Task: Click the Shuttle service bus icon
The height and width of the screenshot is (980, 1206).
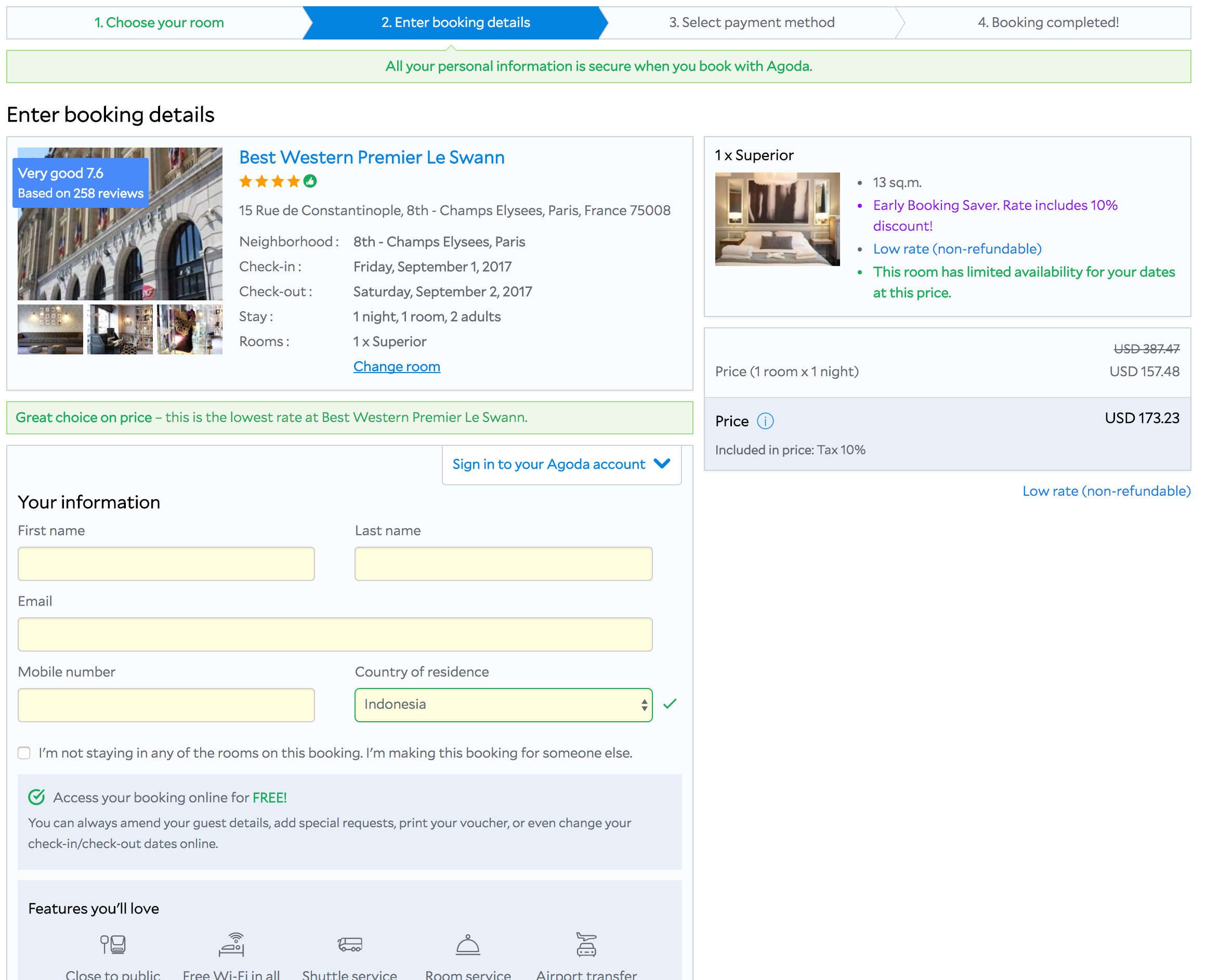Action: pyautogui.click(x=349, y=945)
